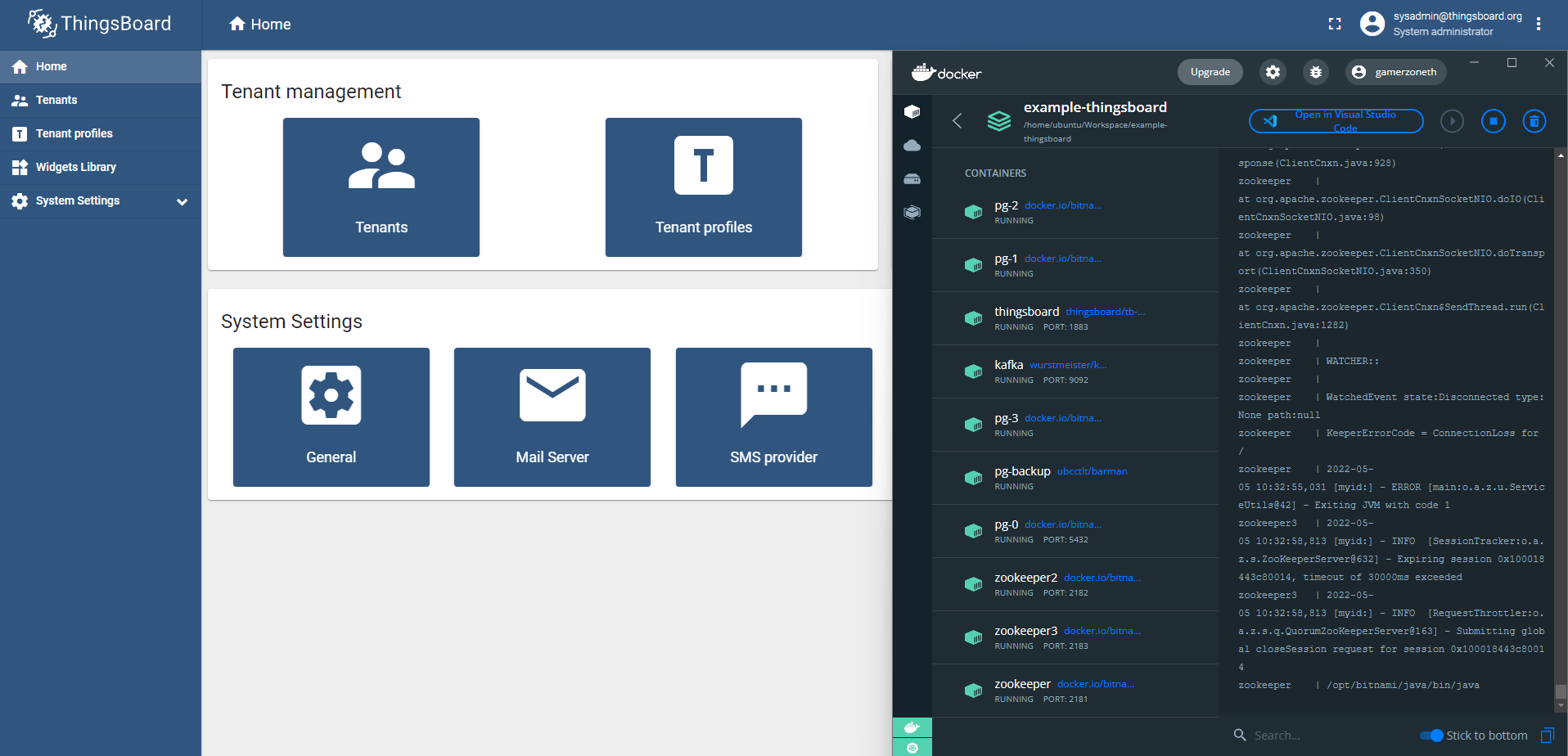Select the pg-0 container

coord(1075,531)
